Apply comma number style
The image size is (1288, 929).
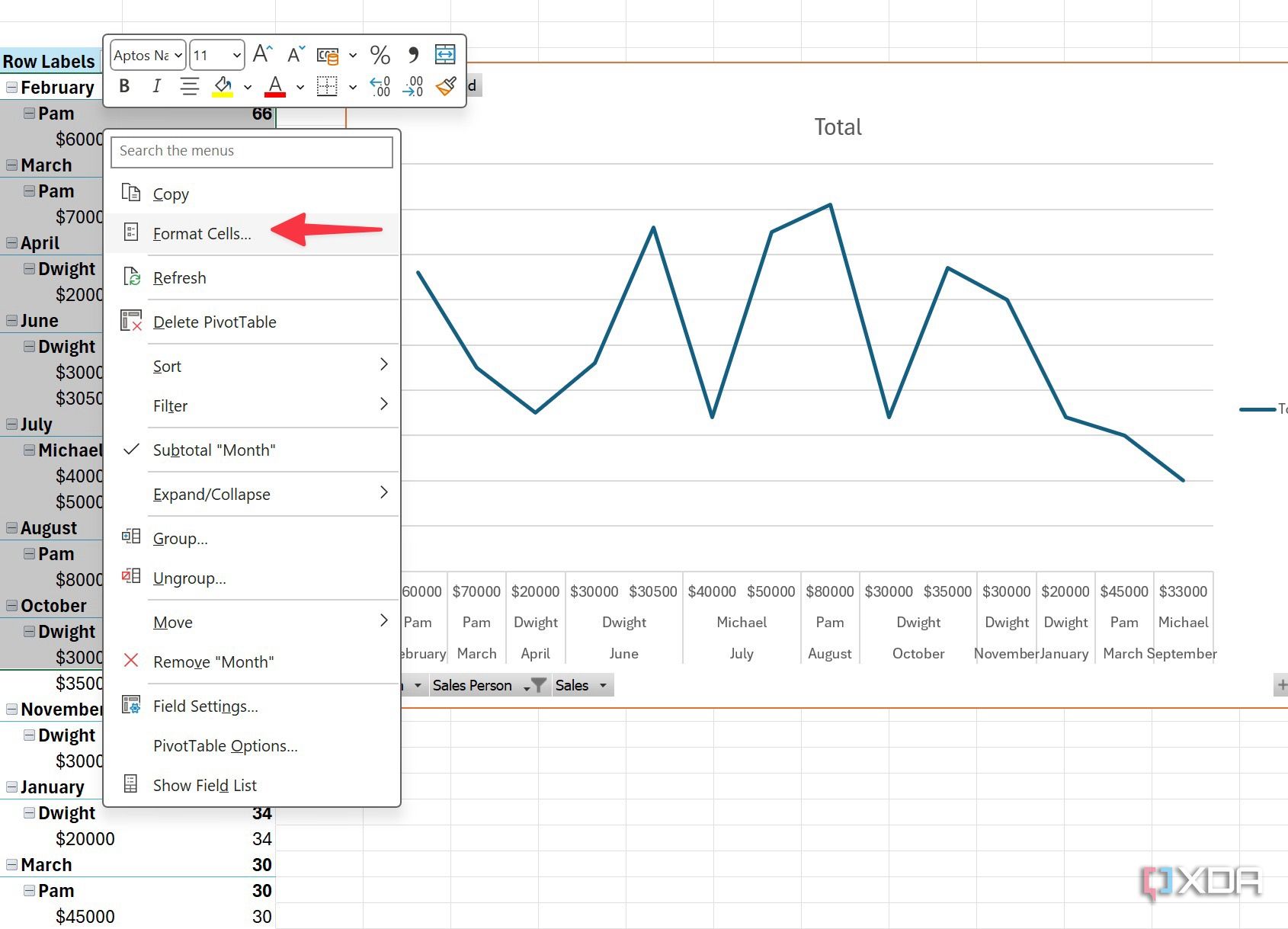pos(412,54)
